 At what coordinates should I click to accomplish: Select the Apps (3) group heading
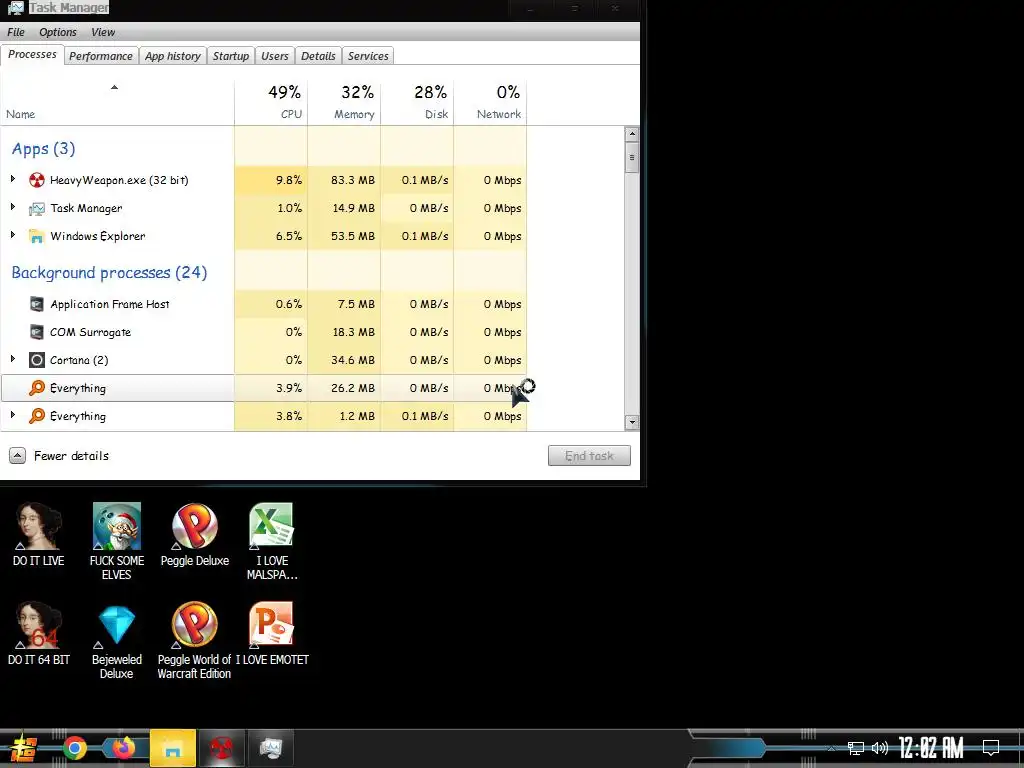click(x=43, y=149)
